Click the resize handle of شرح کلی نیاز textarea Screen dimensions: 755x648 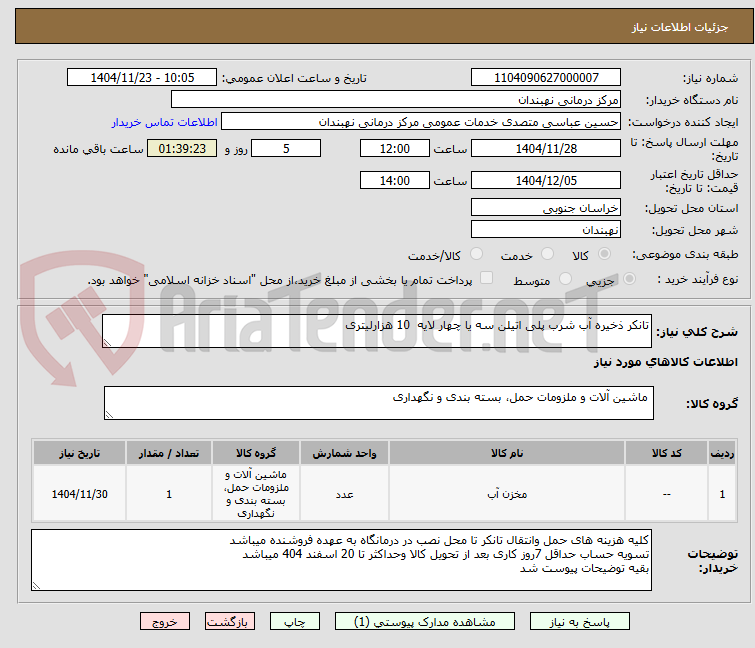pos(107,342)
